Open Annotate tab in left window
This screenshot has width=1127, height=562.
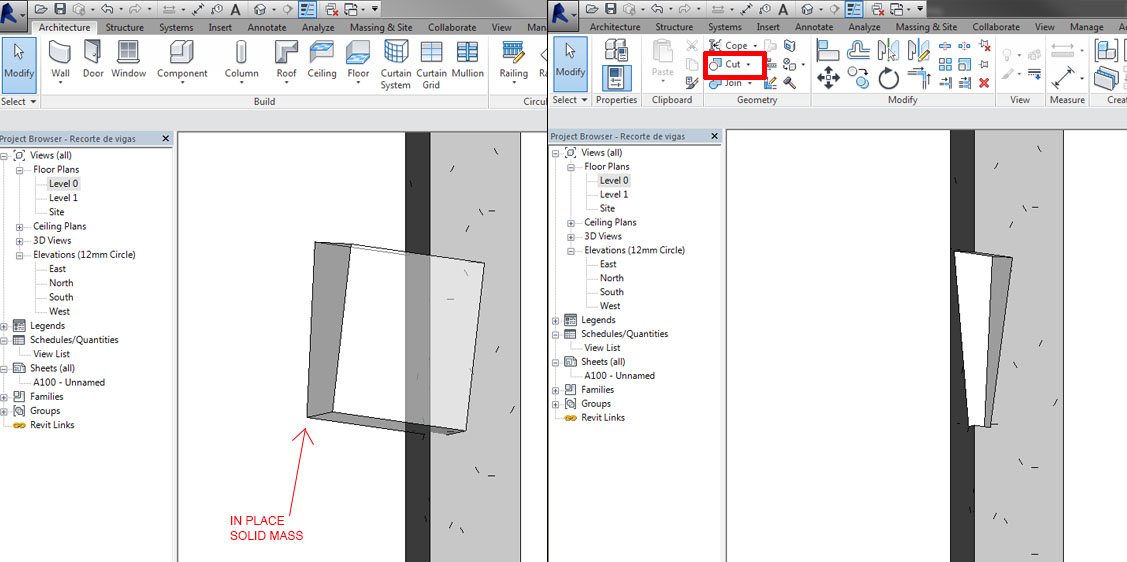266,27
